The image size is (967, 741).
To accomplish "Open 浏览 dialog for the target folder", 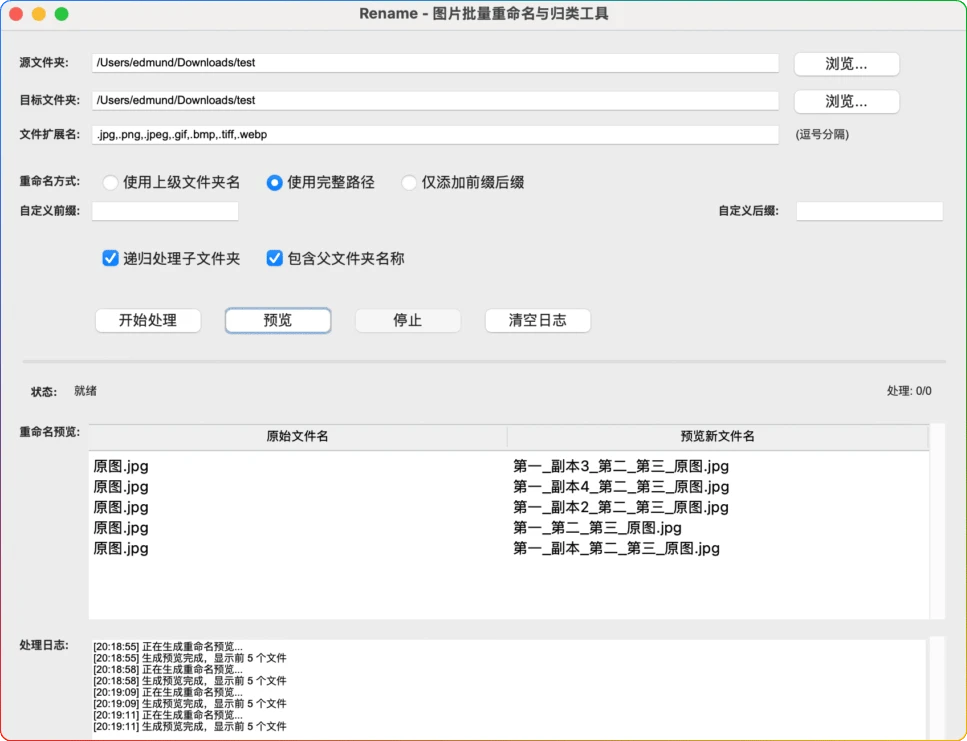I will [x=846, y=101].
